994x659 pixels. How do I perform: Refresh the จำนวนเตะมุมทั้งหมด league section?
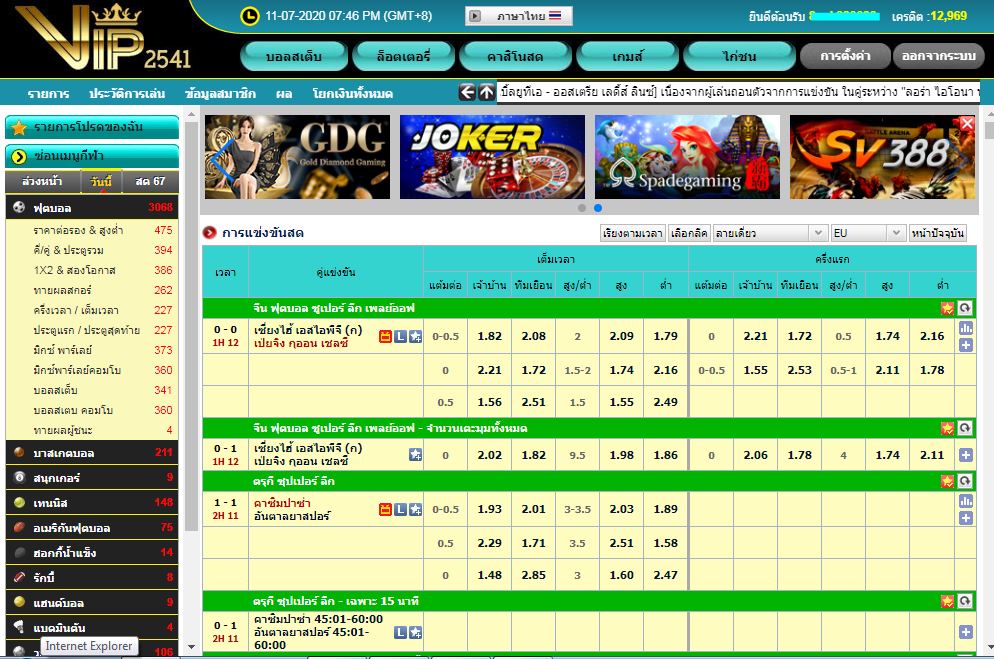[965, 428]
